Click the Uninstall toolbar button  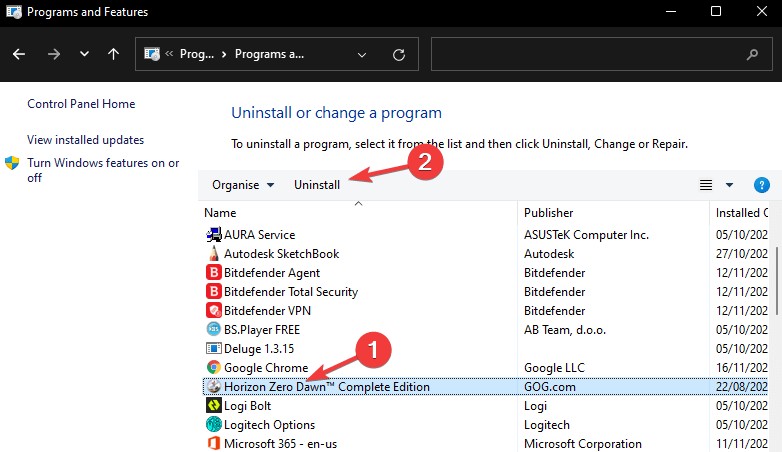(316, 185)
